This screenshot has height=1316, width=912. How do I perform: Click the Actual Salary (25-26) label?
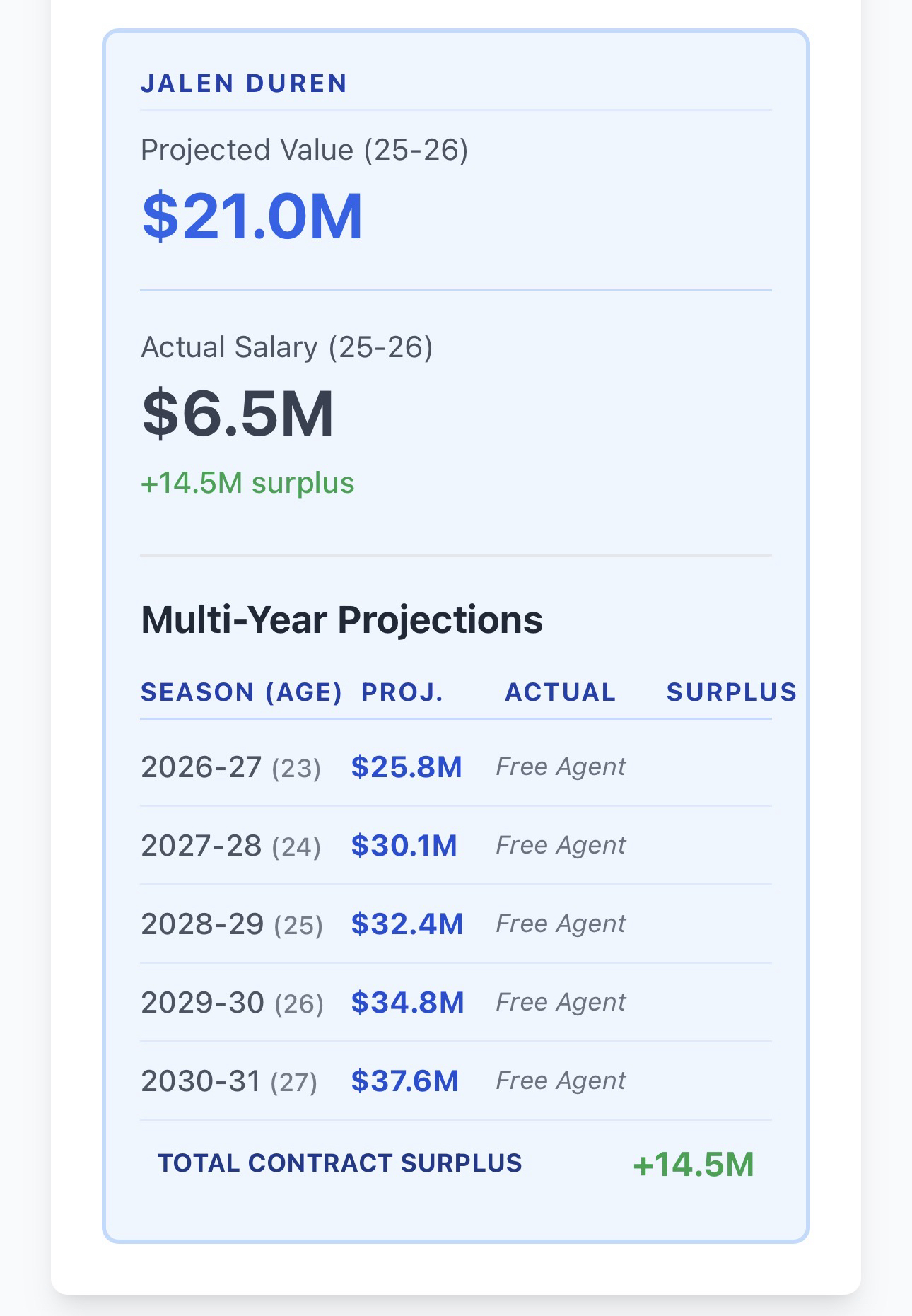coord(286,347)
